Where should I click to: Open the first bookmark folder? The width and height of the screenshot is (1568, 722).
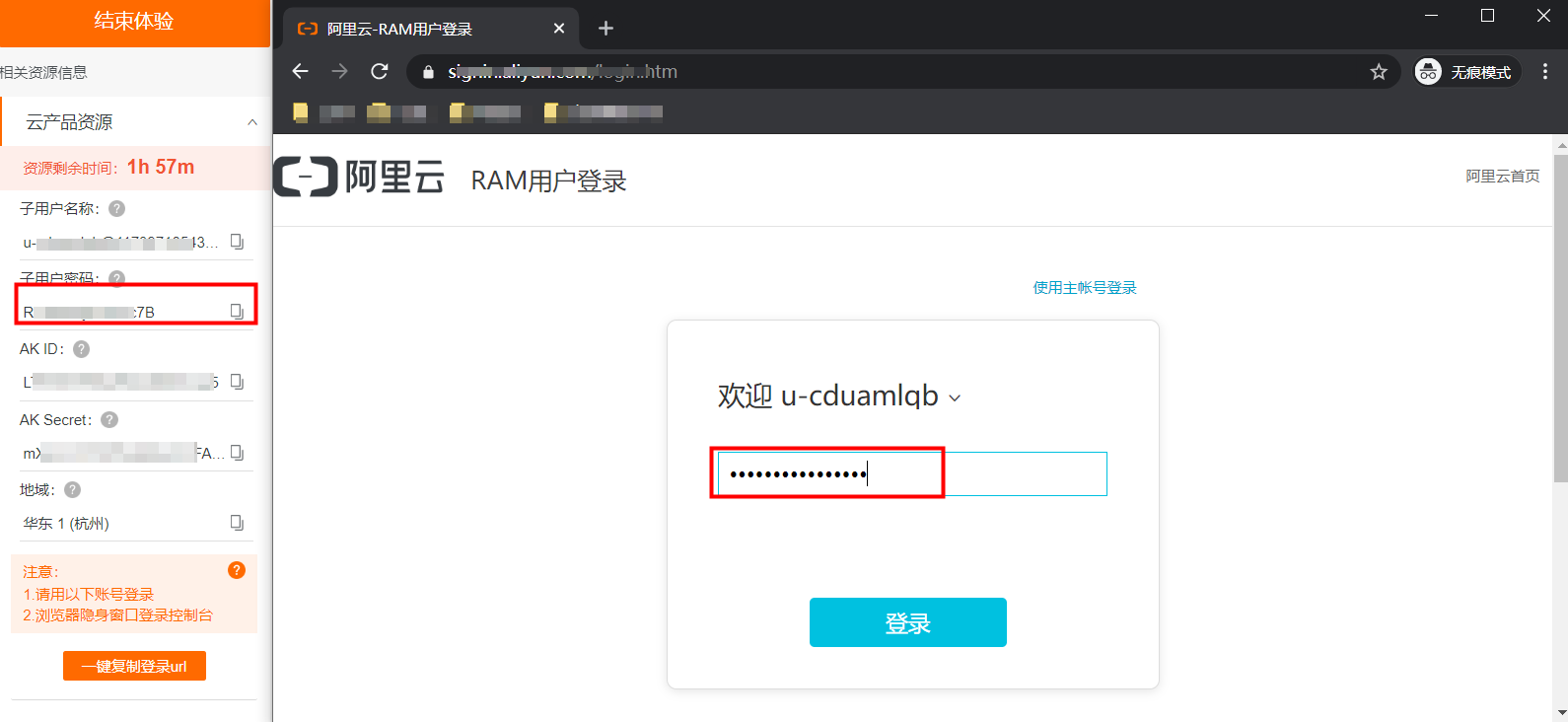click(323, 112)
